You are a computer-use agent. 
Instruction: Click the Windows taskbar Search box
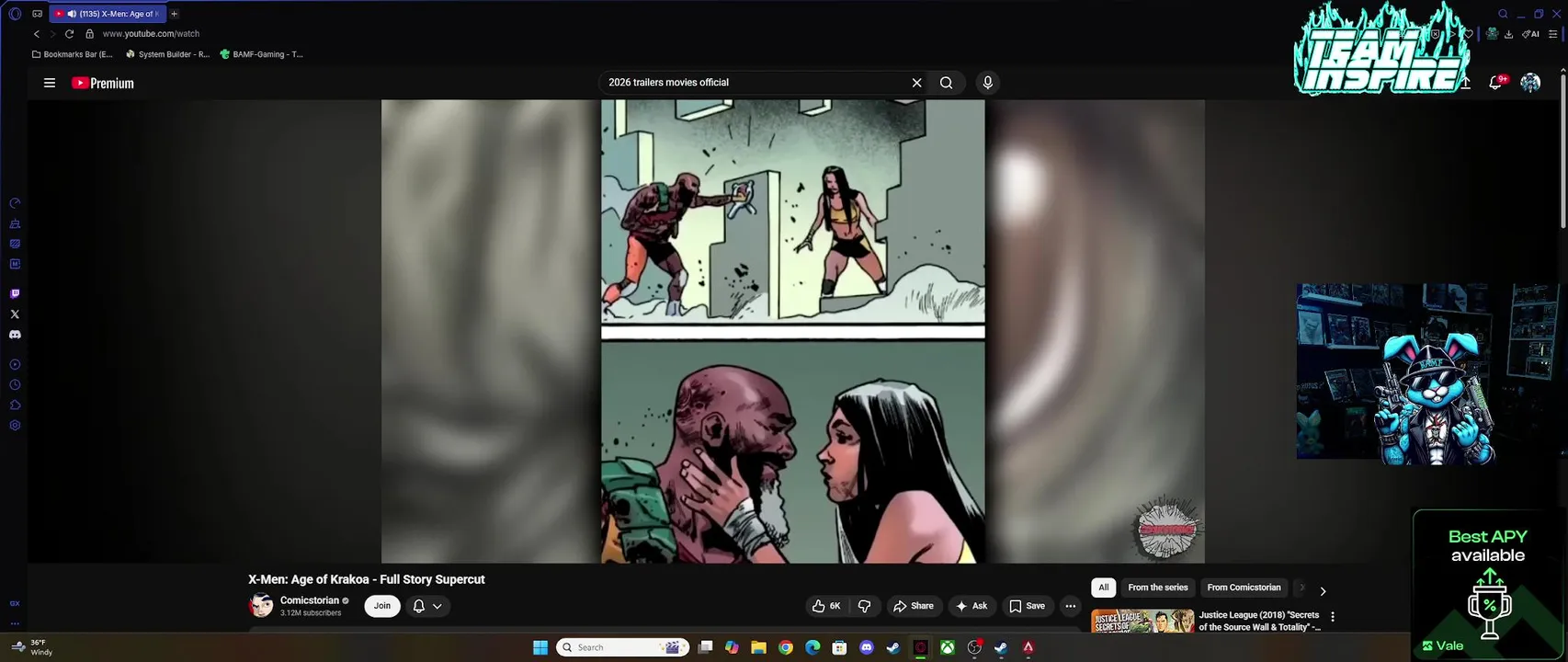coord(623,647)
